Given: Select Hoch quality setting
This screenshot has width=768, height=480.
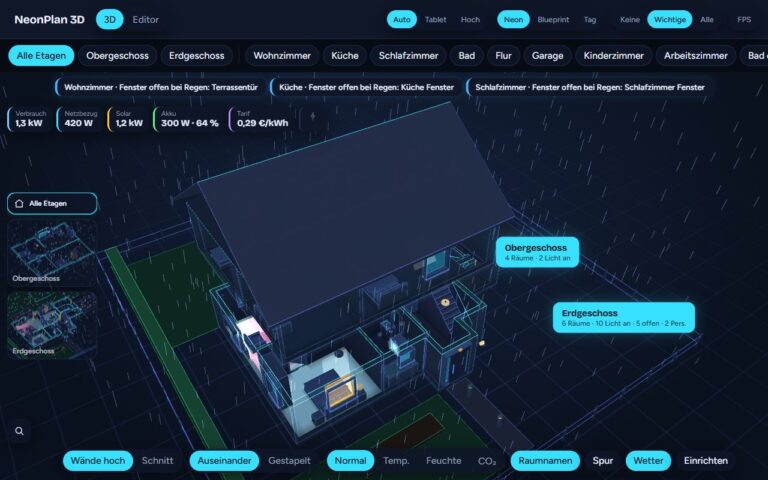Looking at the screenshot, I should [x=470, y=20].
